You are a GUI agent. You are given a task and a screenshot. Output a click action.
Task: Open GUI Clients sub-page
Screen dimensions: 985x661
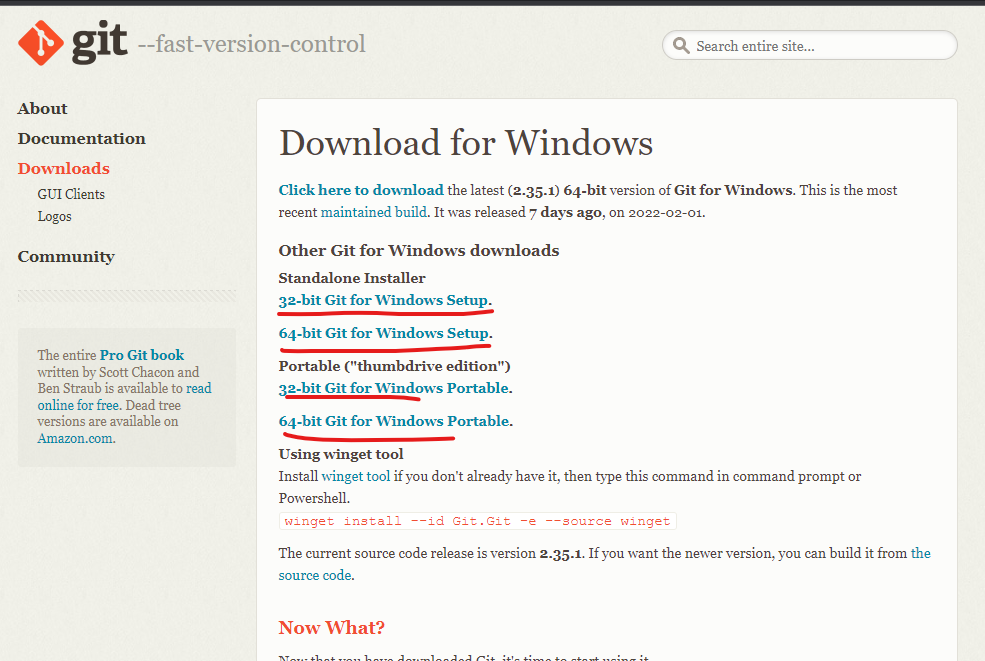71,194
